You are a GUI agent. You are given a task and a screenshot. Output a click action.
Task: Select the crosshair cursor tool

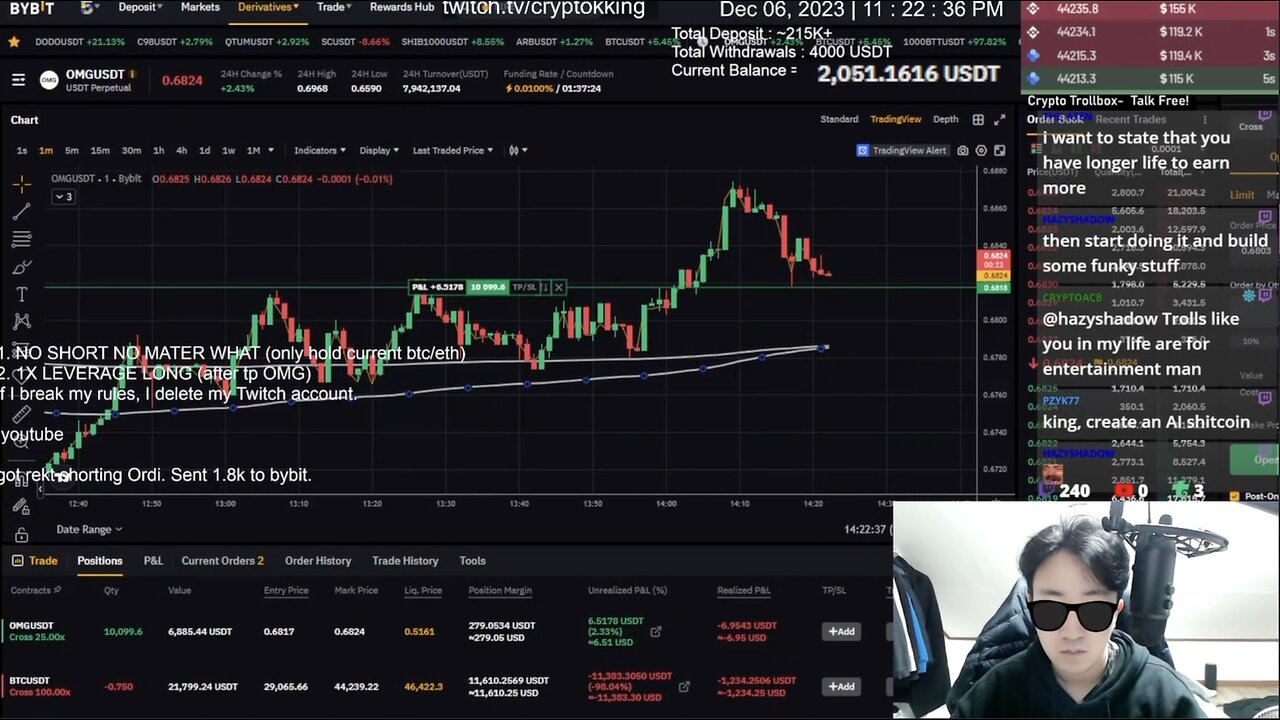tap(21, 184)
